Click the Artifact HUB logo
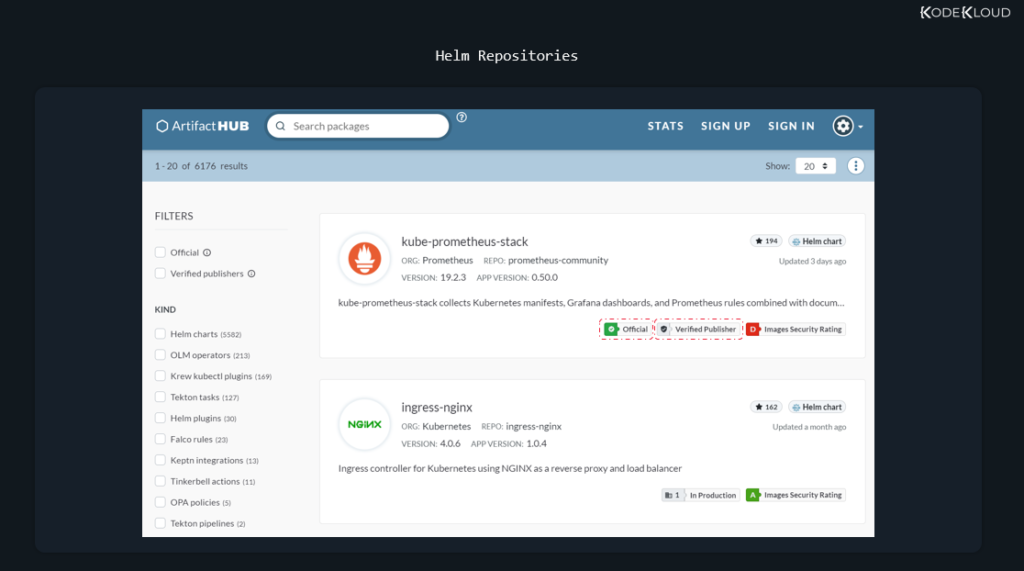The image size is (1024, 571). click(x=202, y=126)
